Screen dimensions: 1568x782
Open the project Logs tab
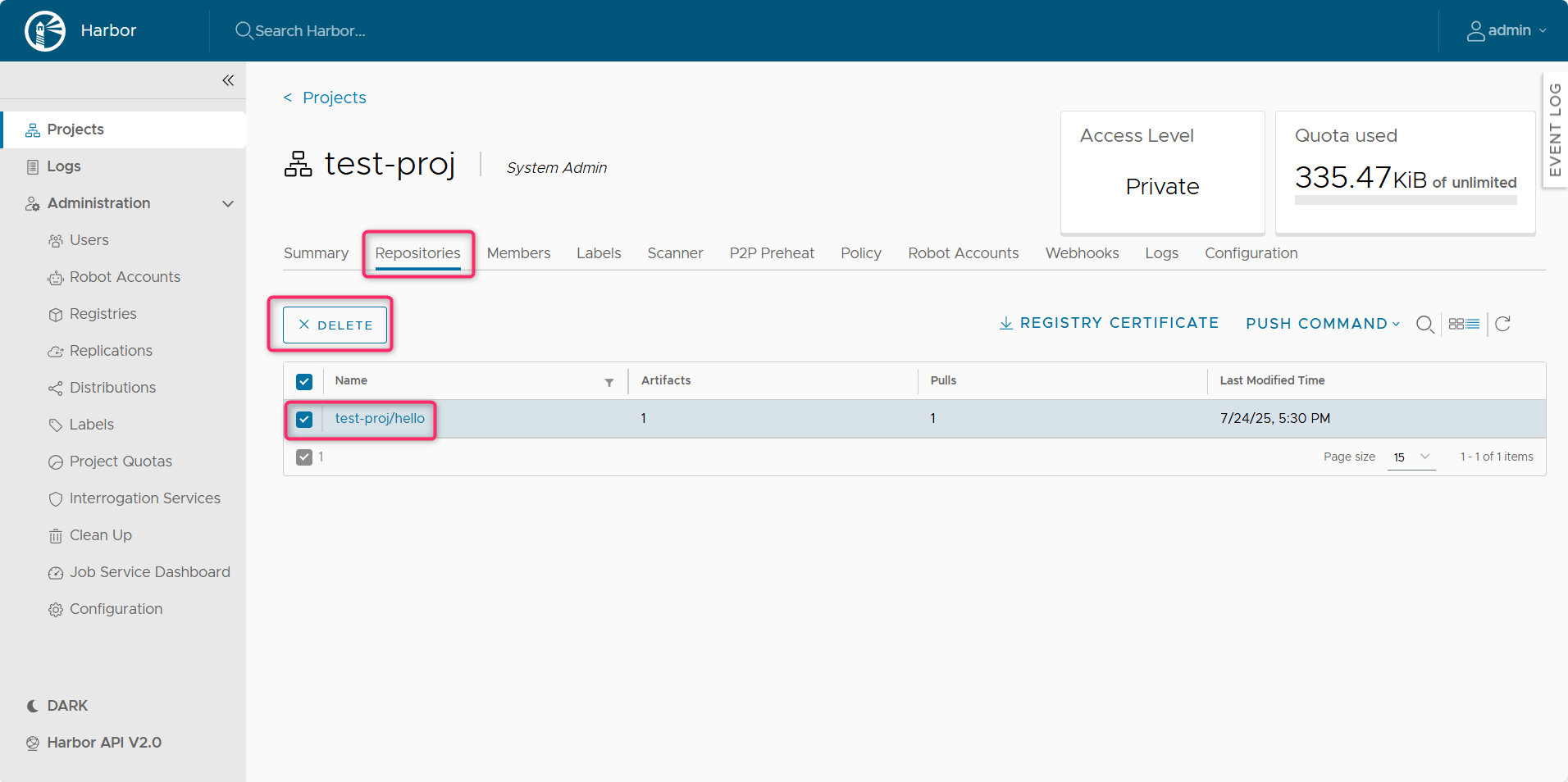tap(1161, 253)
